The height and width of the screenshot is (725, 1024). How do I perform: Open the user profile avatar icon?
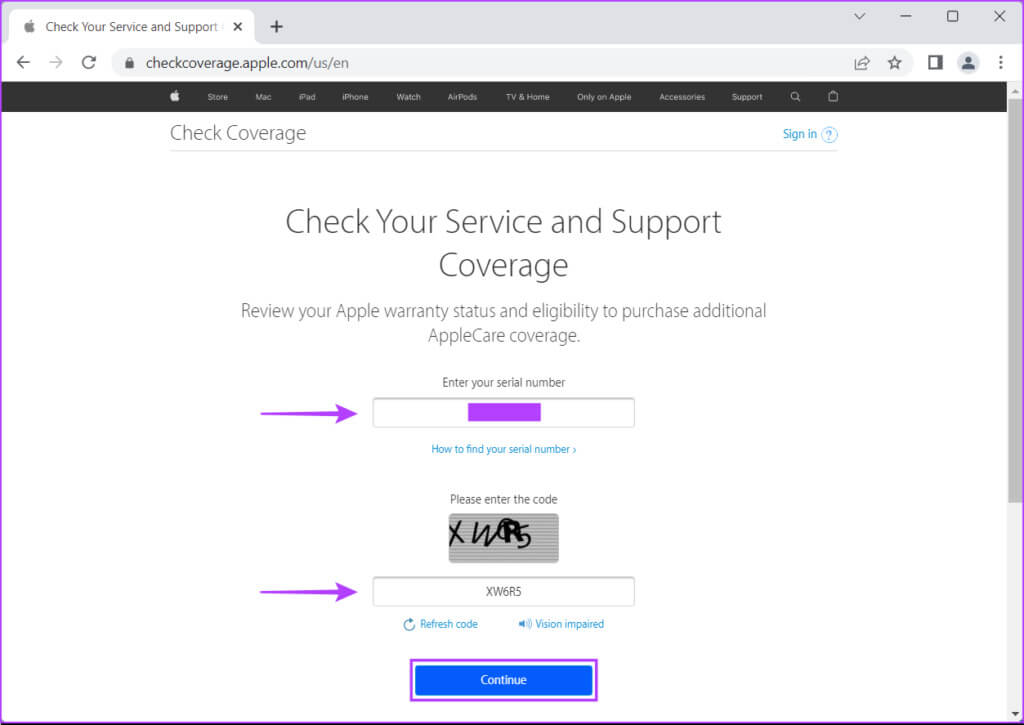968,63
